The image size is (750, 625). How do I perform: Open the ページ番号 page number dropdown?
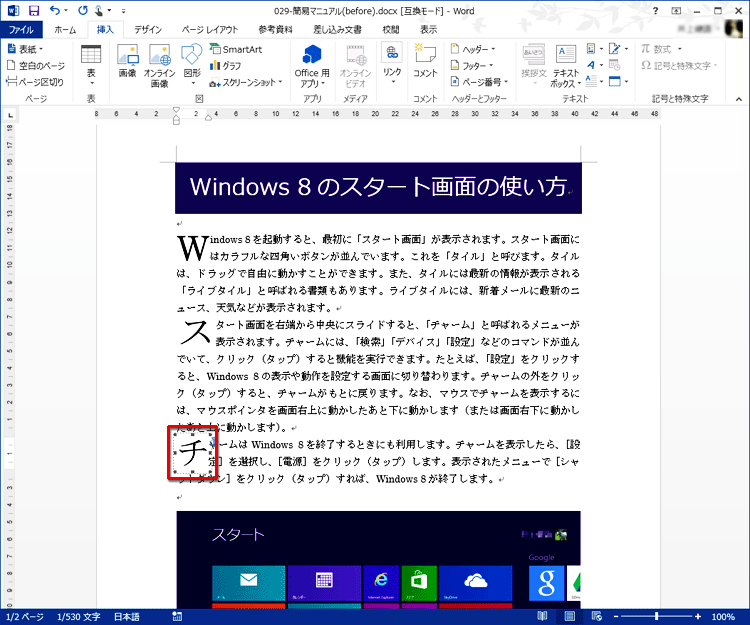tap(479, 82)
